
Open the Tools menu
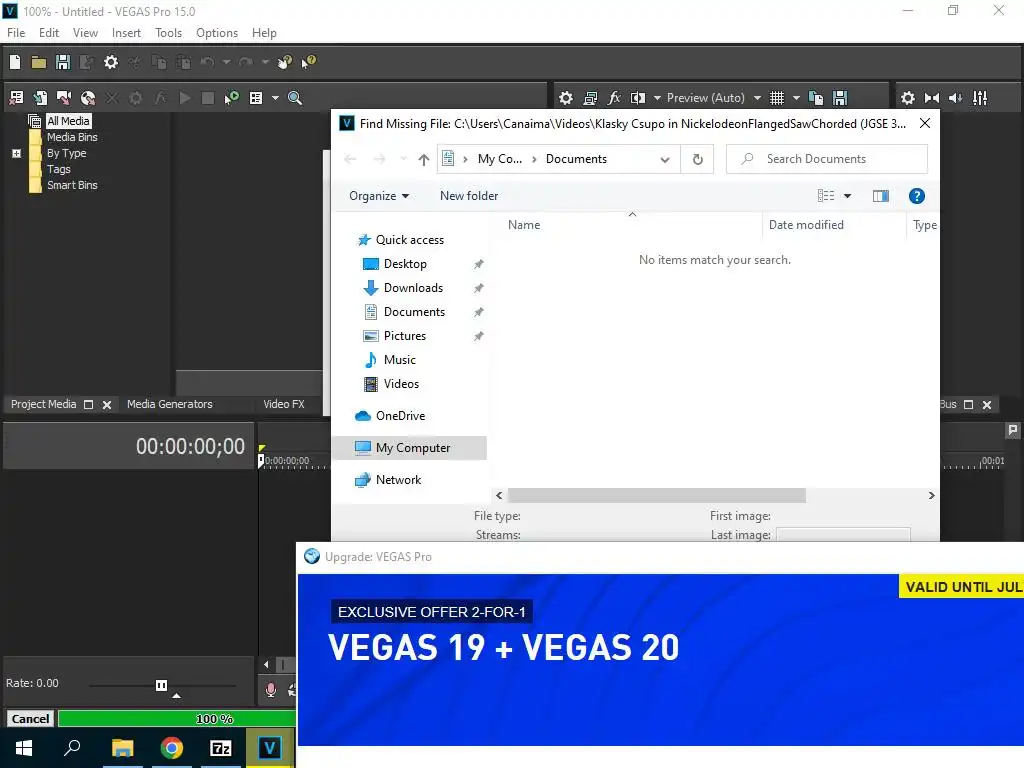[x=168, y=33]
